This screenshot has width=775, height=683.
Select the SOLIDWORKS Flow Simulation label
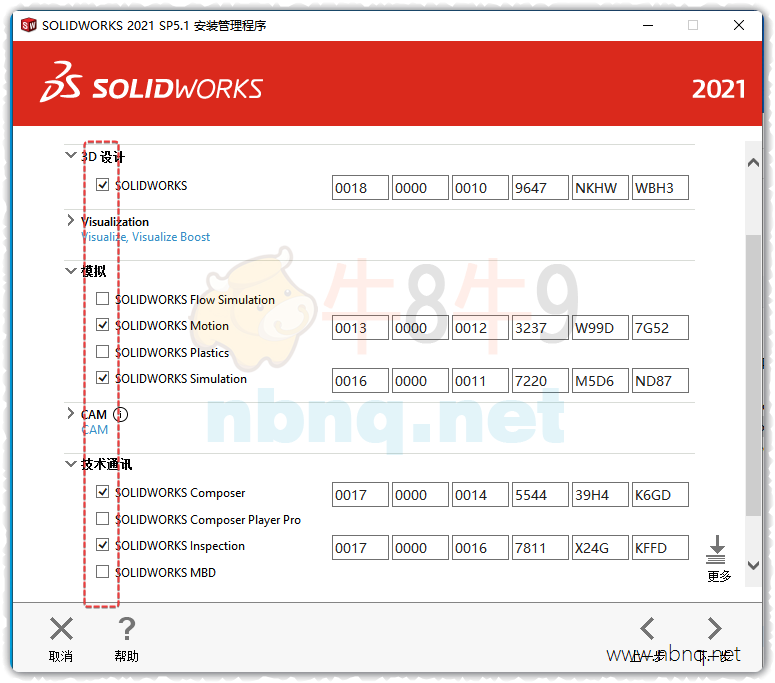(195, 299)
